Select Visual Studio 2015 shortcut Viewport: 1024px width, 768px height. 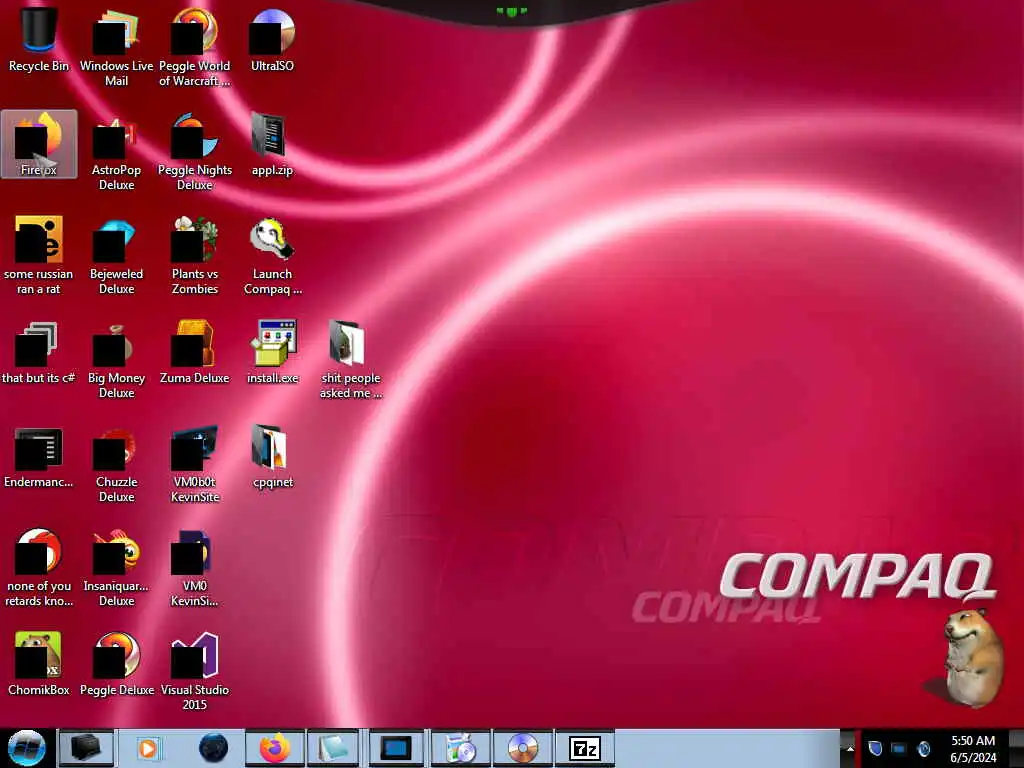coord(195,671)
